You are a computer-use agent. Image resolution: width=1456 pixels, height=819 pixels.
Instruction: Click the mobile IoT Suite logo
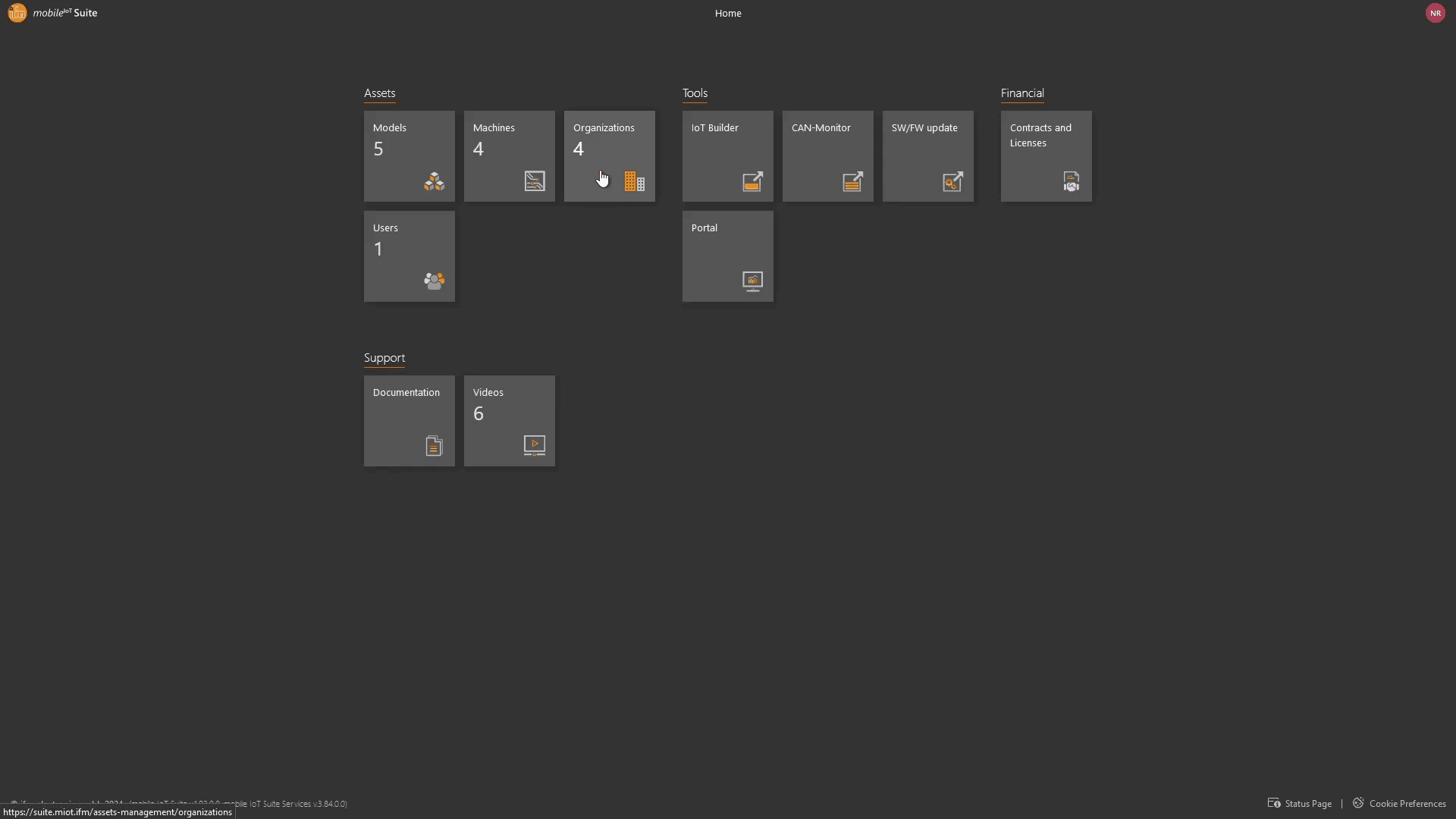(53, 13)
